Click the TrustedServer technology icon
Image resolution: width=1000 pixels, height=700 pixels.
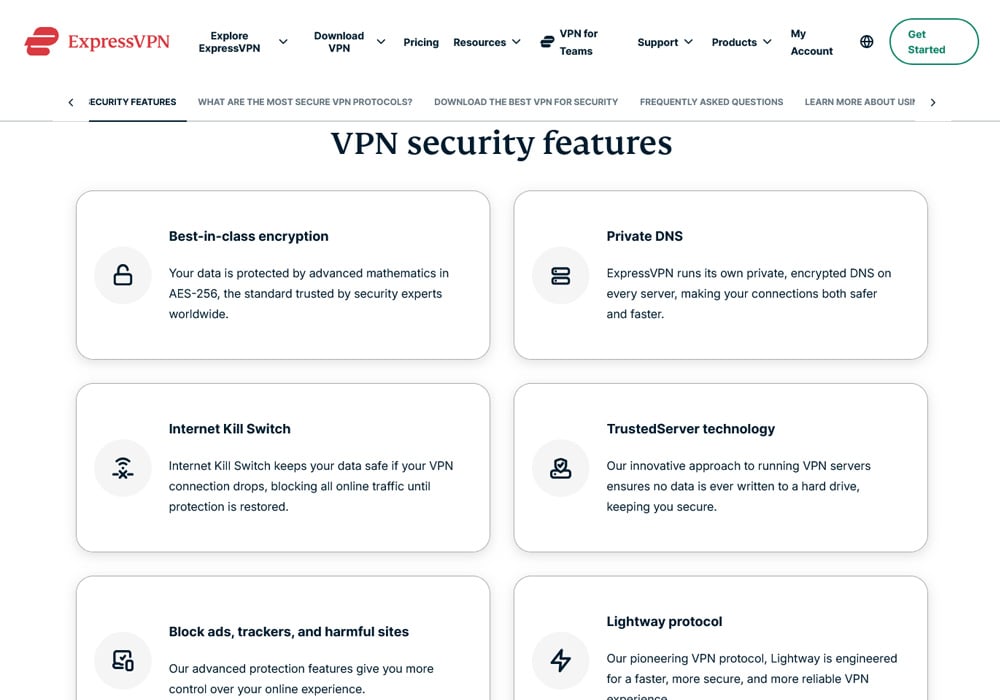tap(560, 468)
